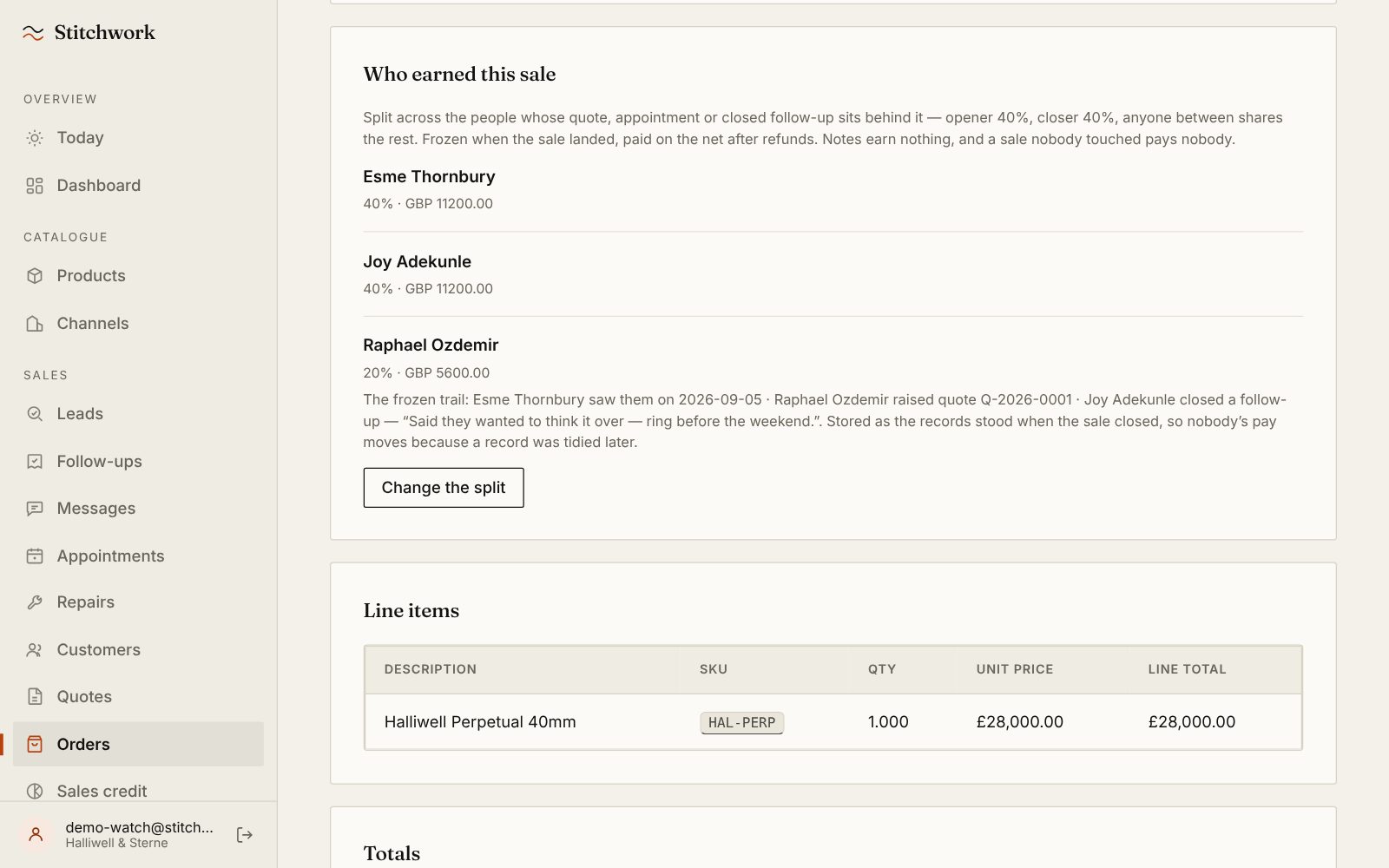Viewport: 1389px width, 868px height.
Task: Navigate to Appointments
Action: click(x=138, y=556)
